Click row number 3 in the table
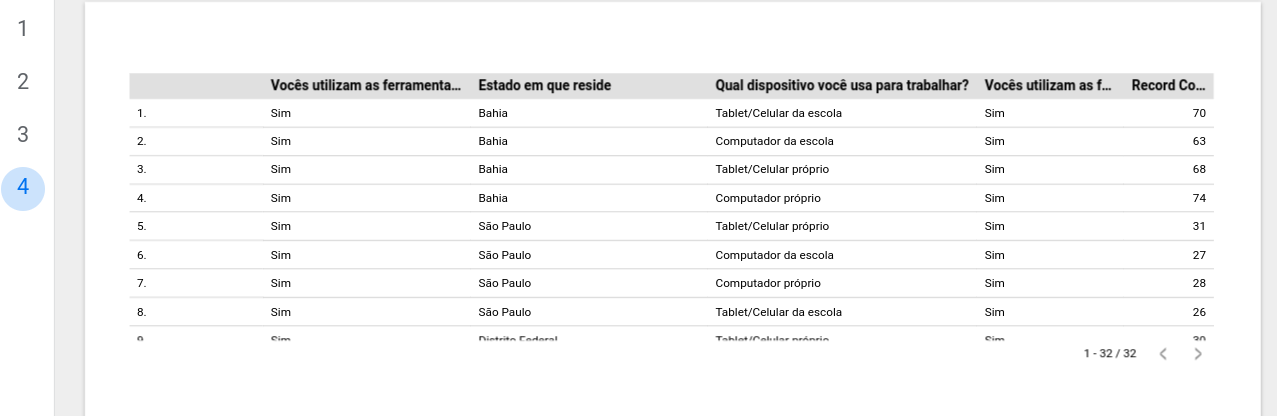Screen dimensions: 1277x416 click(141, 169)
